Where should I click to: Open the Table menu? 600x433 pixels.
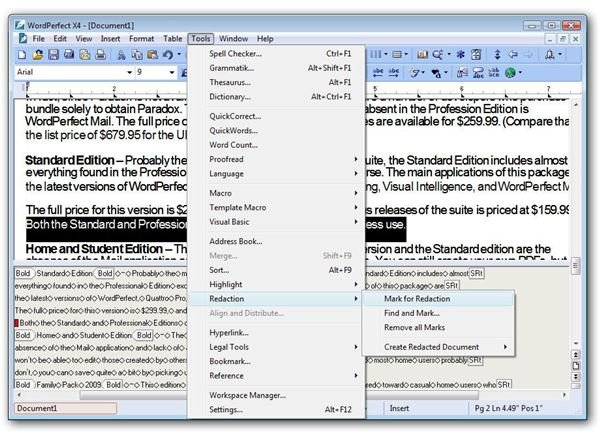[x=173, y=39]
